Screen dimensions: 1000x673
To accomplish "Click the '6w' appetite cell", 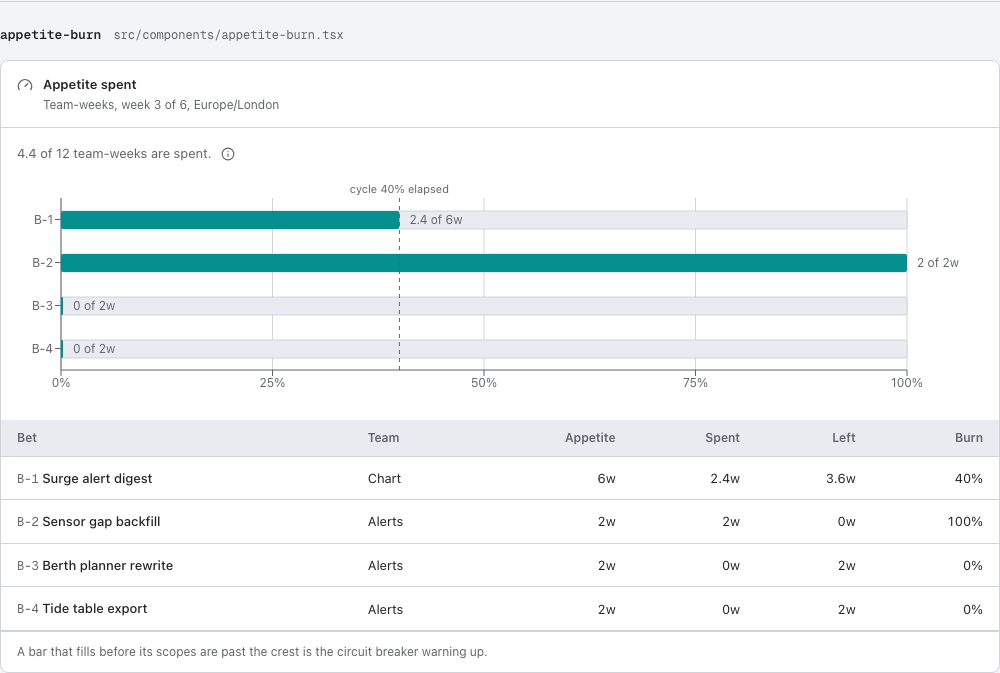I will (x=607, y=478).
